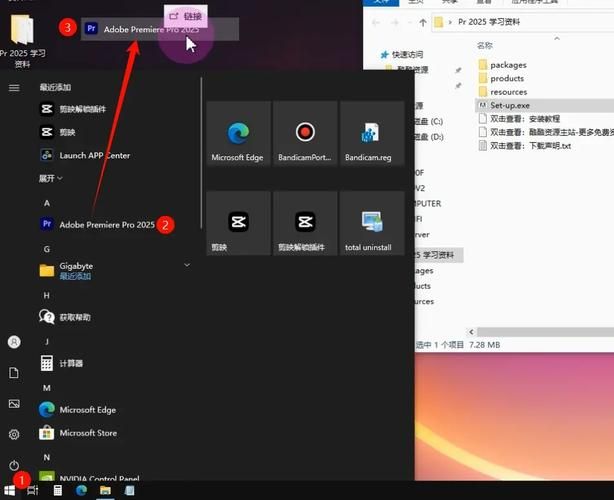This screenshot has width=614, height=500.
Task: Click the total uninstall tile
Action: (372, 223)
